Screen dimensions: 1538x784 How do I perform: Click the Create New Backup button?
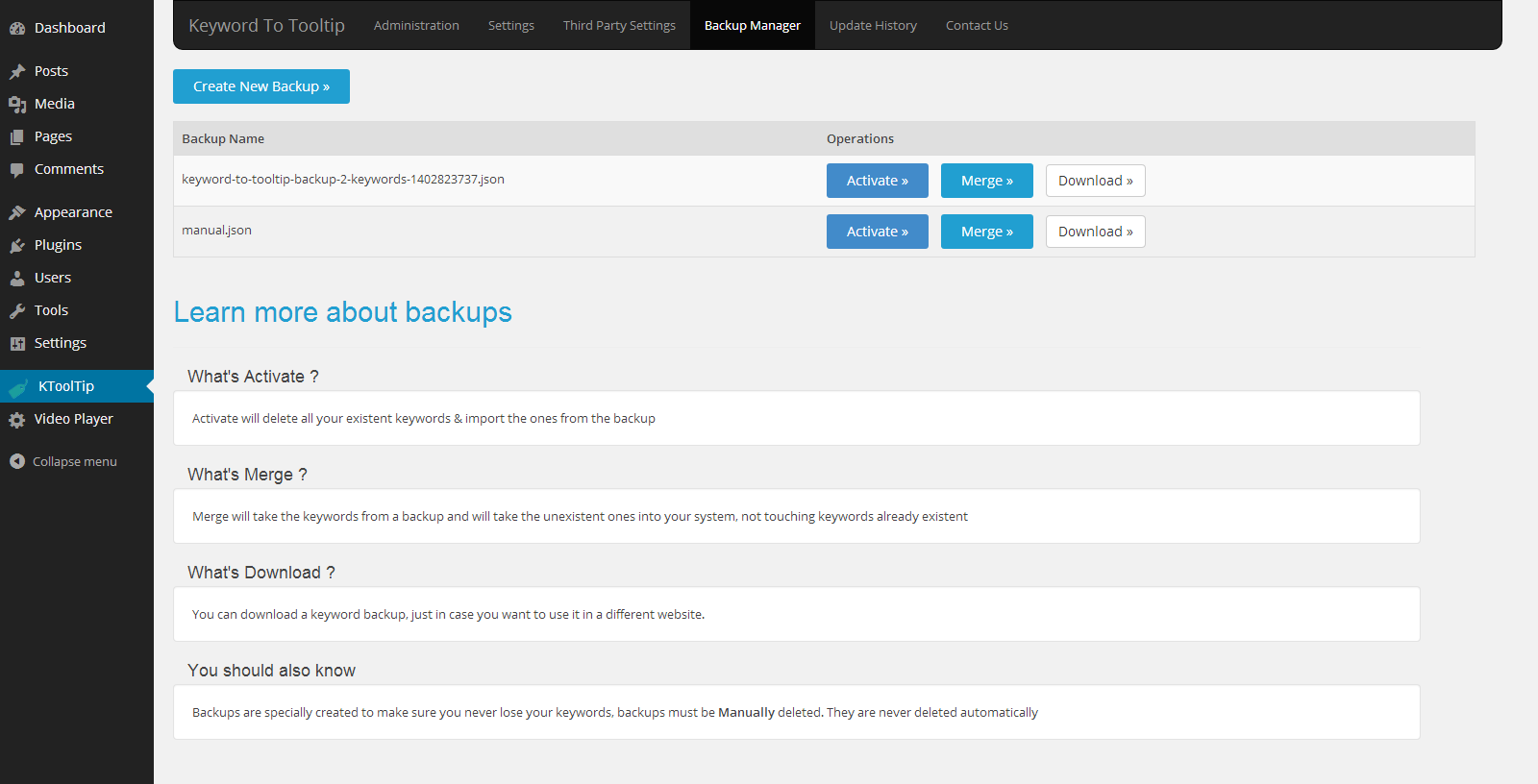click(261, 86)
